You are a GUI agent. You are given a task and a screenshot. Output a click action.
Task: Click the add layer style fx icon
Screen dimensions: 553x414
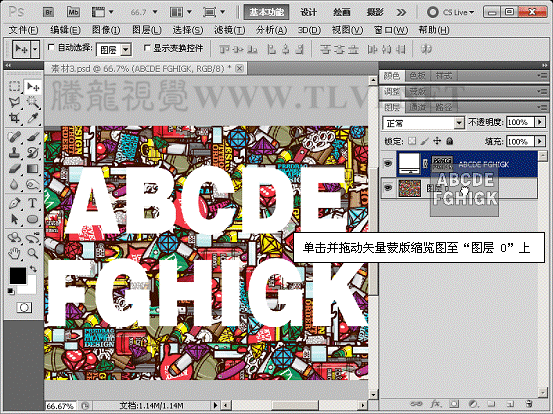tap(436, 404)
